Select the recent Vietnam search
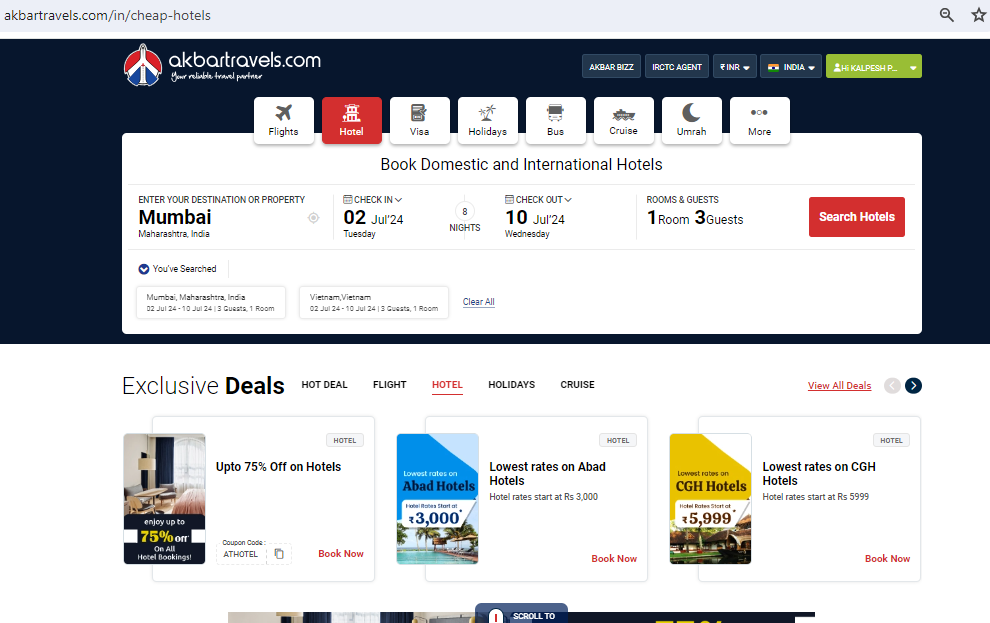Screen dimensions: 990x623 [374, 302]
